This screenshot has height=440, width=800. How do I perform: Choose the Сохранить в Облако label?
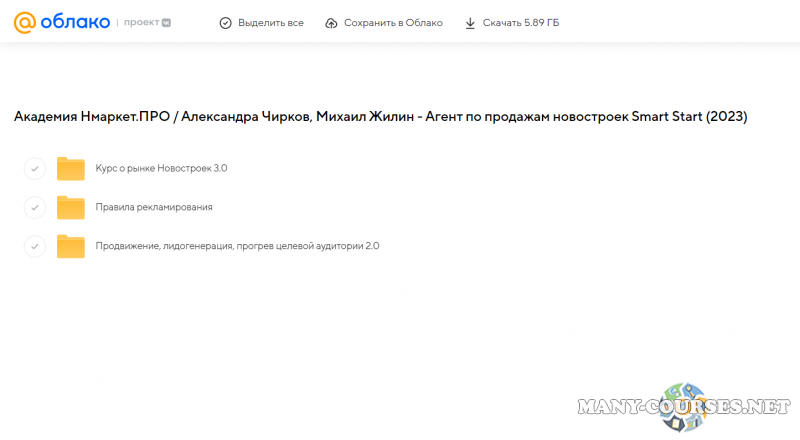[x=393, y=22]
